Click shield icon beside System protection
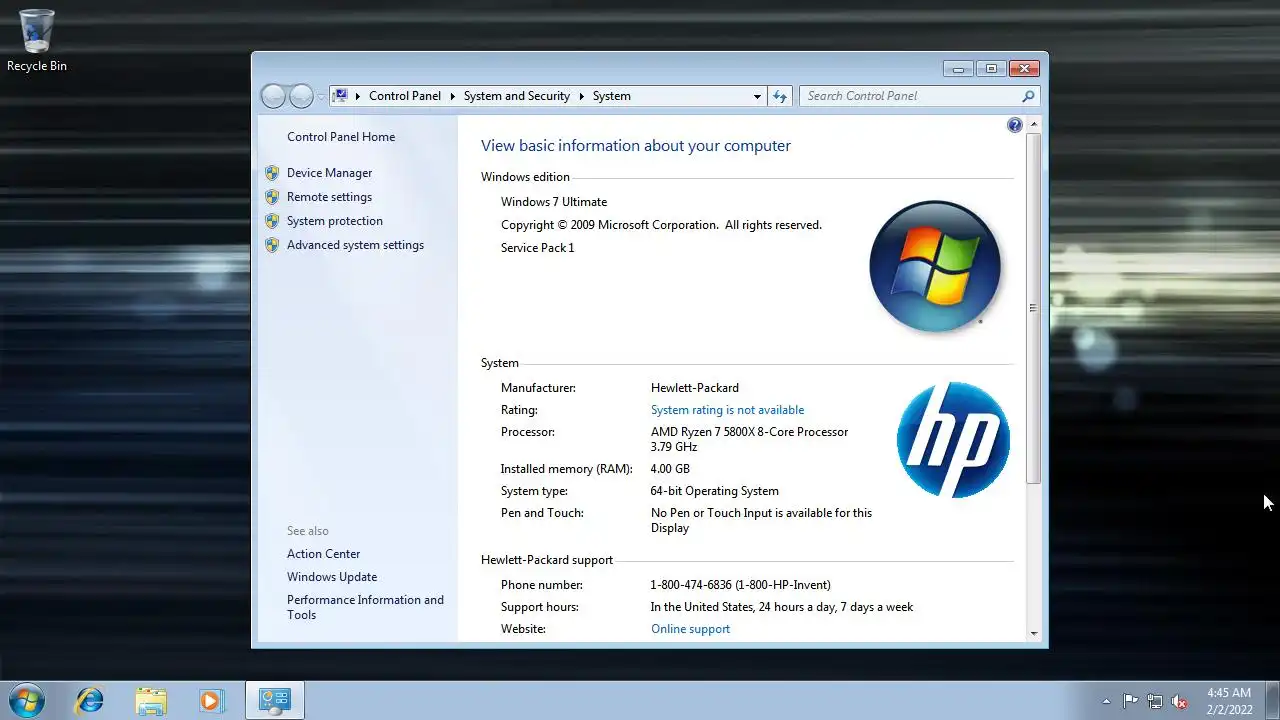This screenshot has width=1280, height=720. [272, 221]
